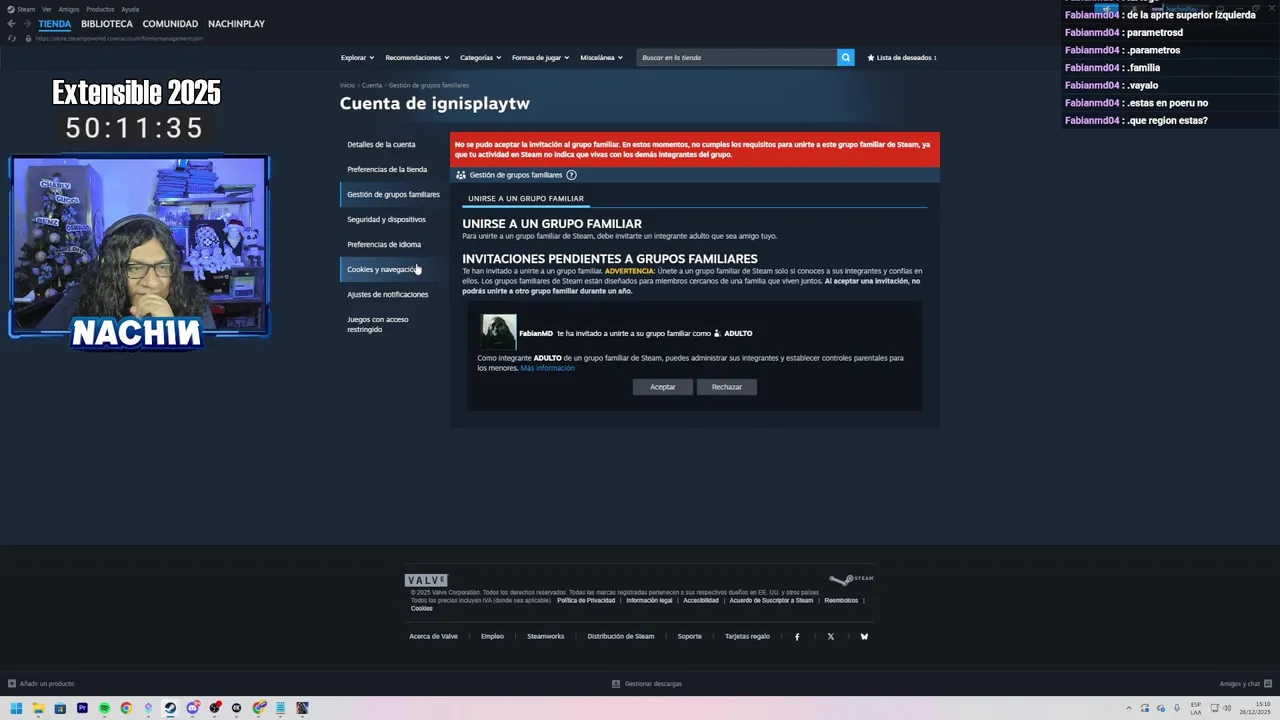The image size is (1280, 720).
Task: Click the Buscar en la tienda search field
Action: pos(737,58)
